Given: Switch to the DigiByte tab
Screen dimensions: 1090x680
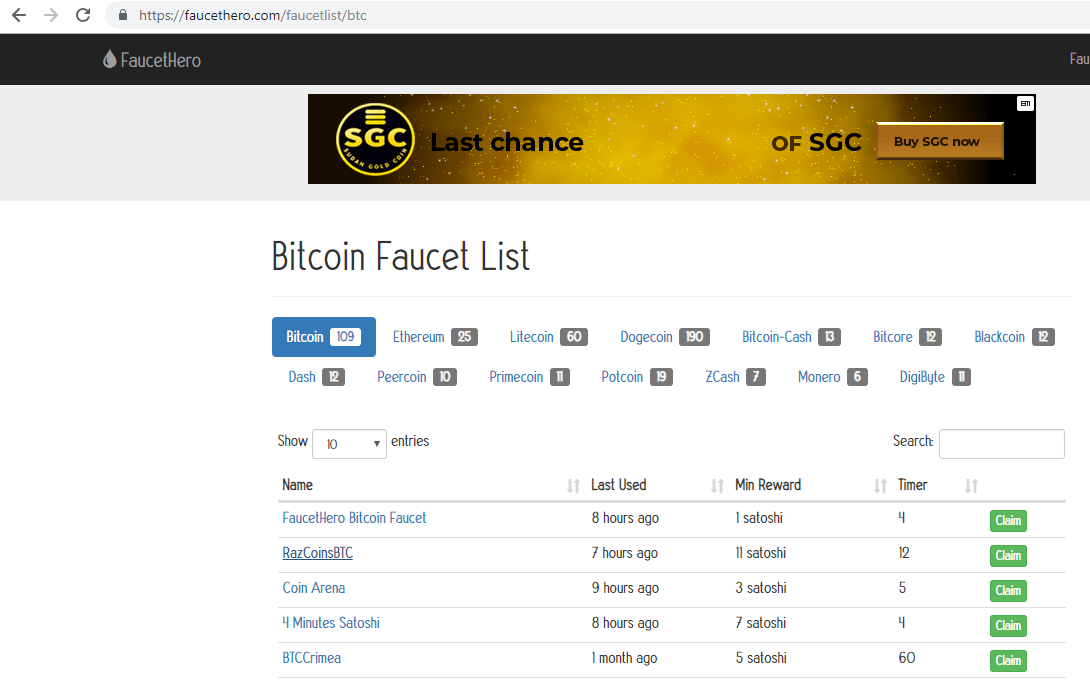Looking at the screenshot, I should tap(934, 377).
